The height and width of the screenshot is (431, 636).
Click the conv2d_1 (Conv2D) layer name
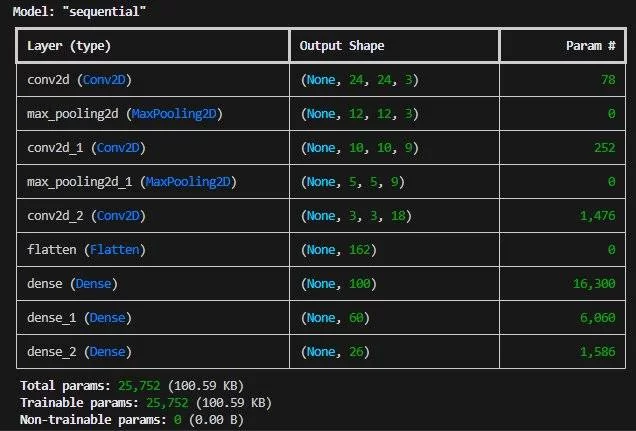point(82,147)
